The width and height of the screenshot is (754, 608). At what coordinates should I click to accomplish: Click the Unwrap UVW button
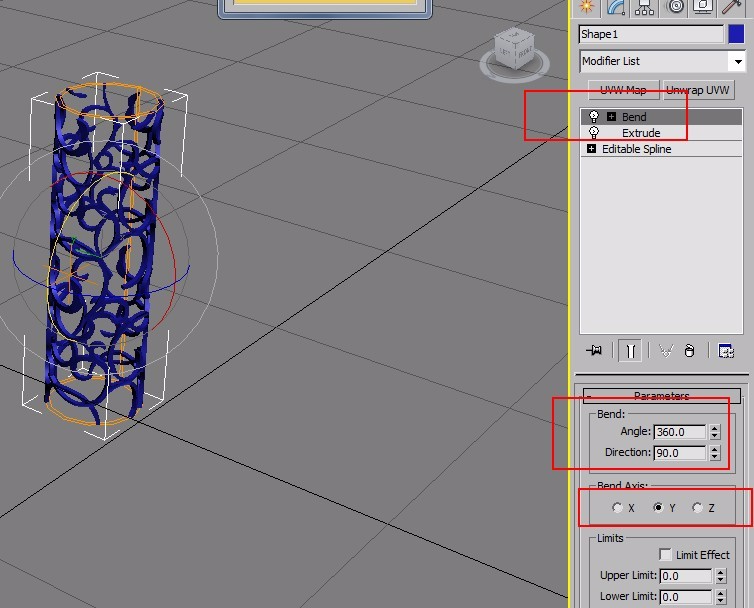click(698, 90)
